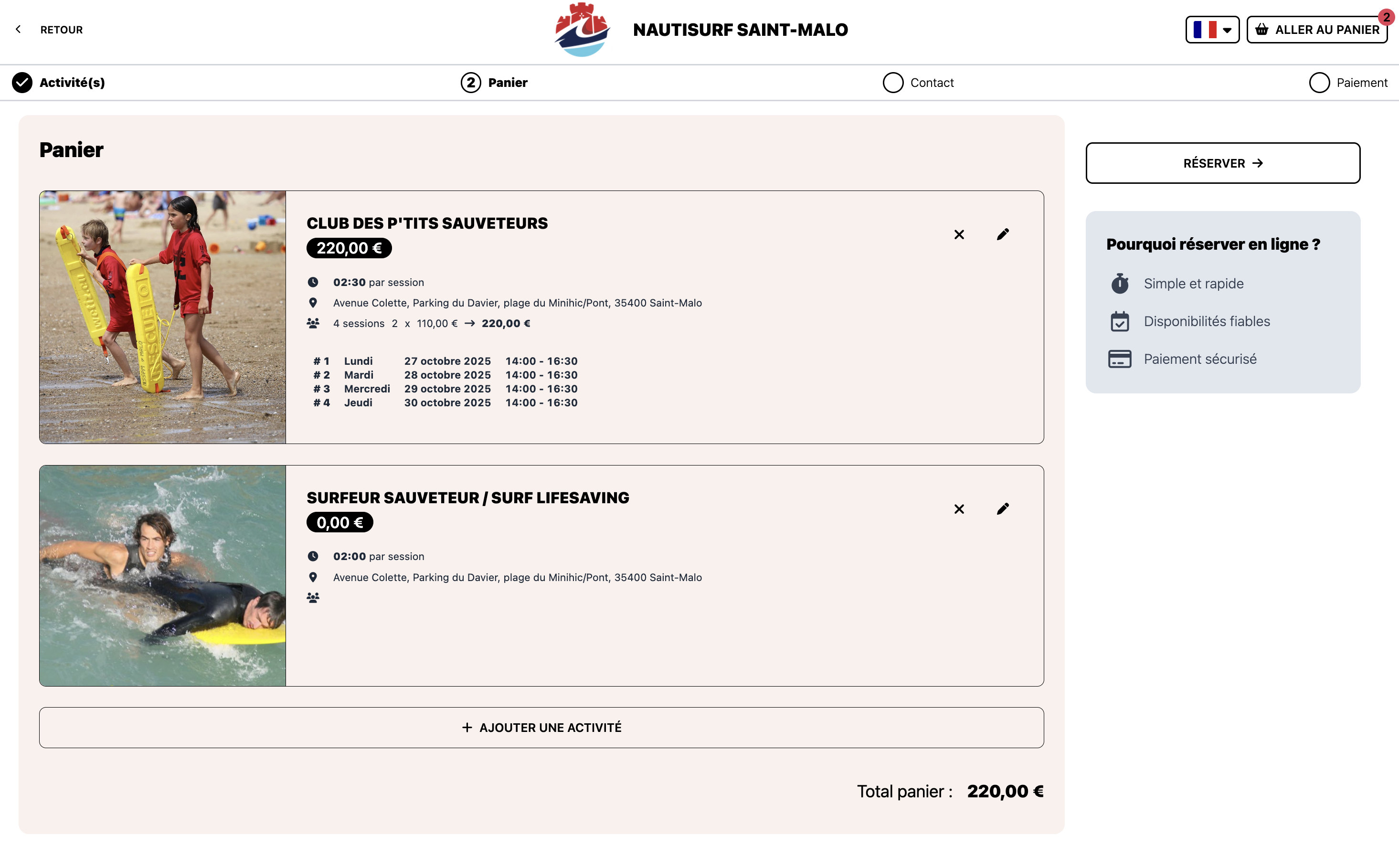Edit the Surfeur Sauveteur booking
The height and width of the screenshot is (868, 1399).
pyautogui.click(x=1002, y=509)
